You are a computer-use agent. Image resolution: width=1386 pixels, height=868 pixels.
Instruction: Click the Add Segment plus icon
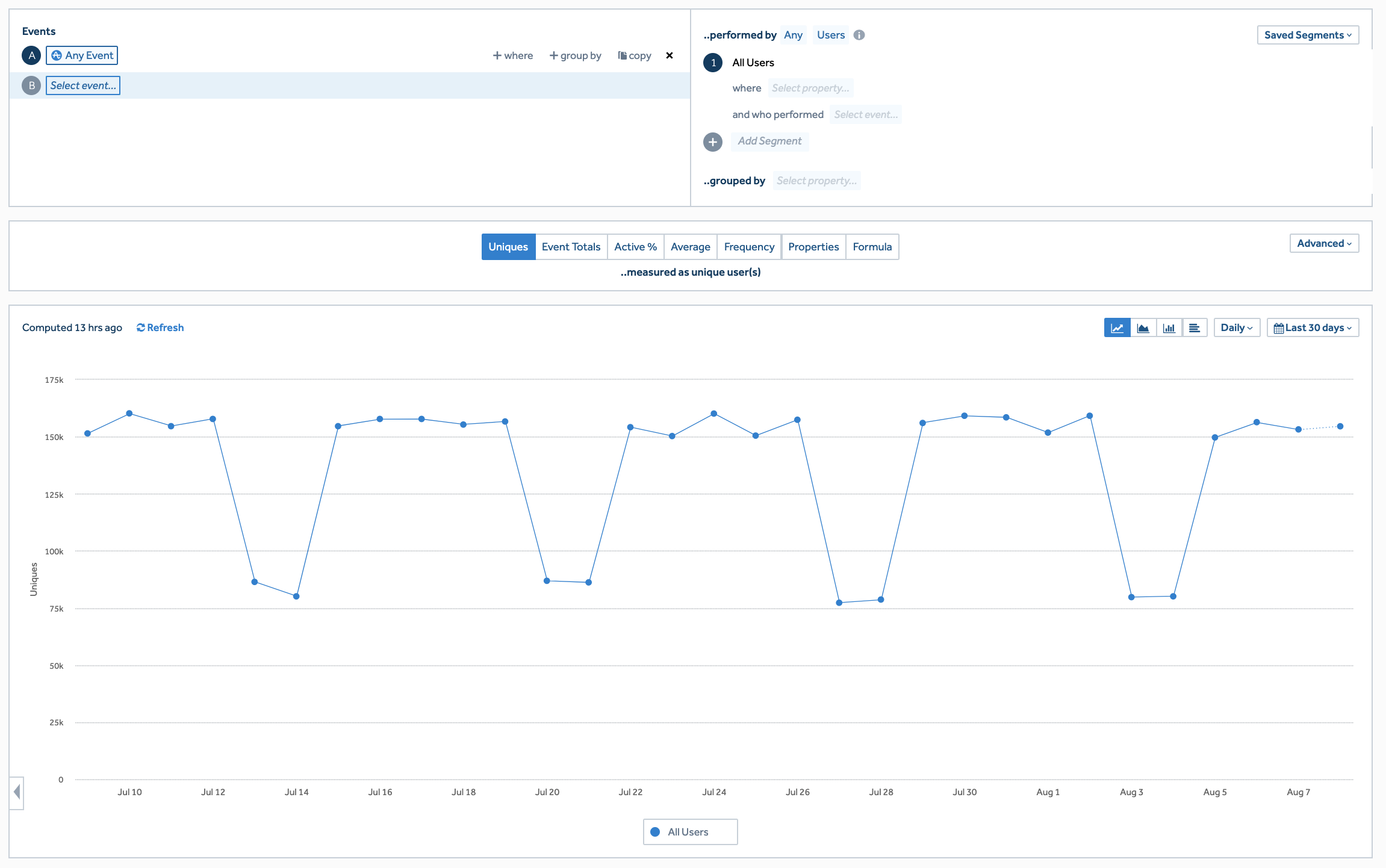713,141
